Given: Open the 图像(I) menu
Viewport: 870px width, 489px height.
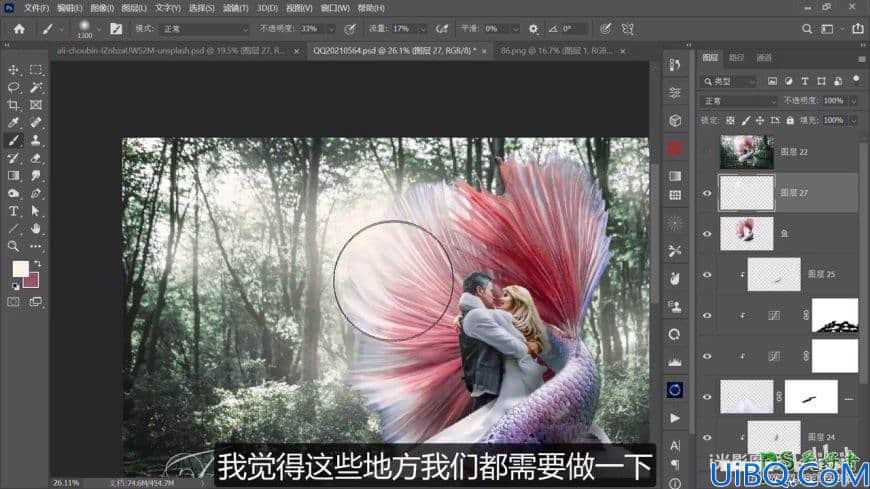Looking at the screenshot, I should pyautogui.click(x=102, y=8).
